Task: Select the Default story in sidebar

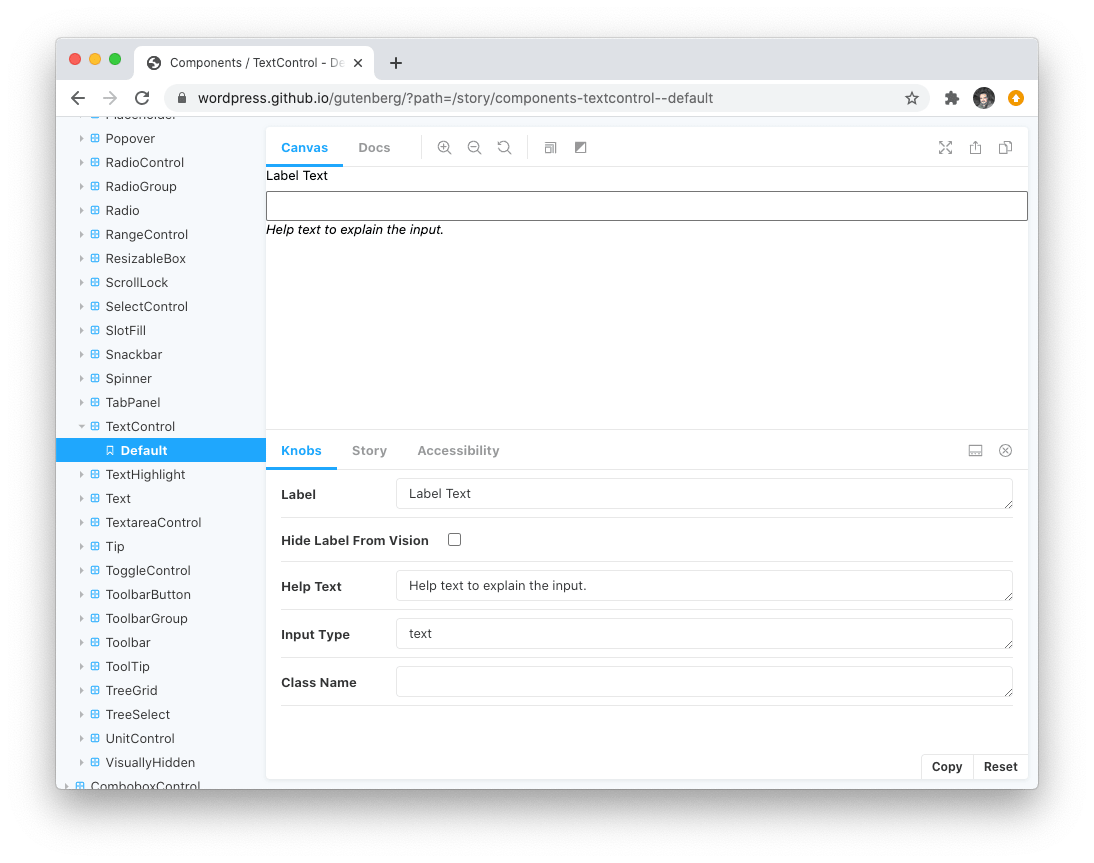Action: [160, 451]
